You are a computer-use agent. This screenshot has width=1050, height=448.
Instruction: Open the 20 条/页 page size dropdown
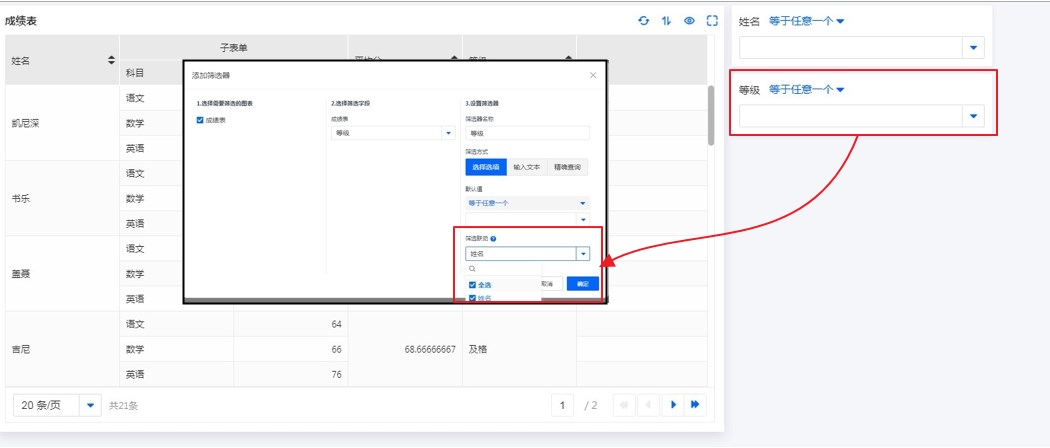91,405
